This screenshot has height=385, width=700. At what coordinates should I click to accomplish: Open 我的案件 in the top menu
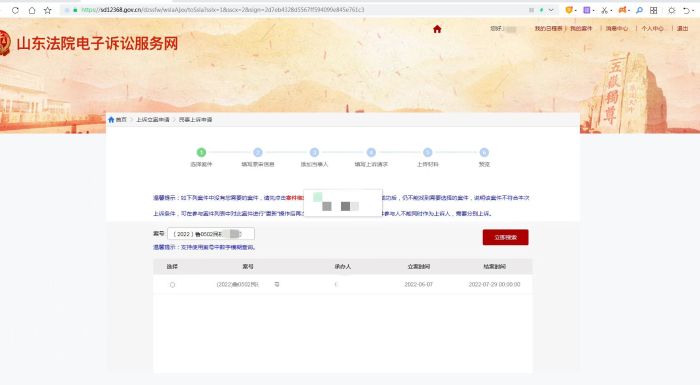pos(581,29)
